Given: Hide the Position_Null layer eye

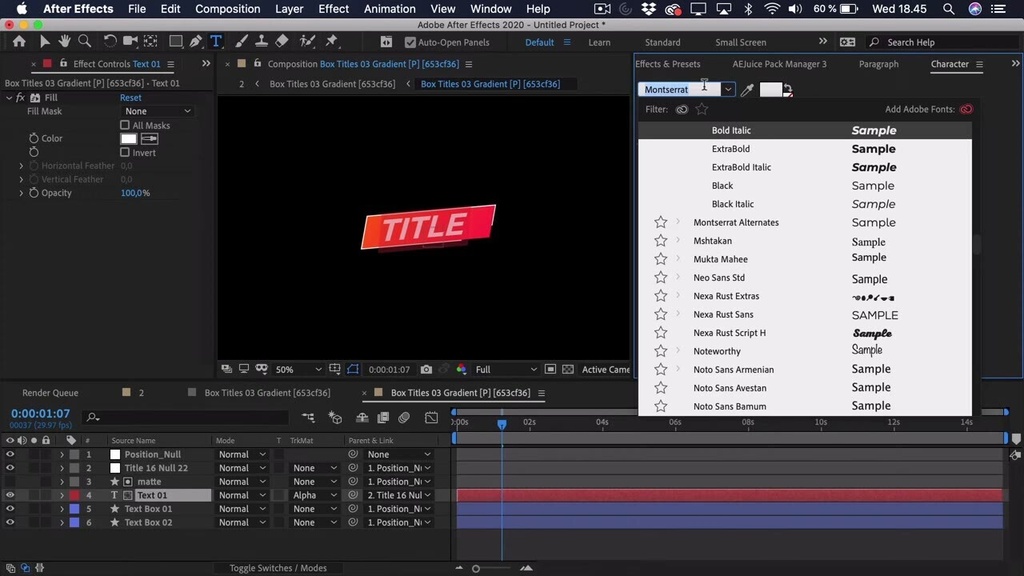Looking at the screenshot, I should pyautogui.click(x=10, y=455).
